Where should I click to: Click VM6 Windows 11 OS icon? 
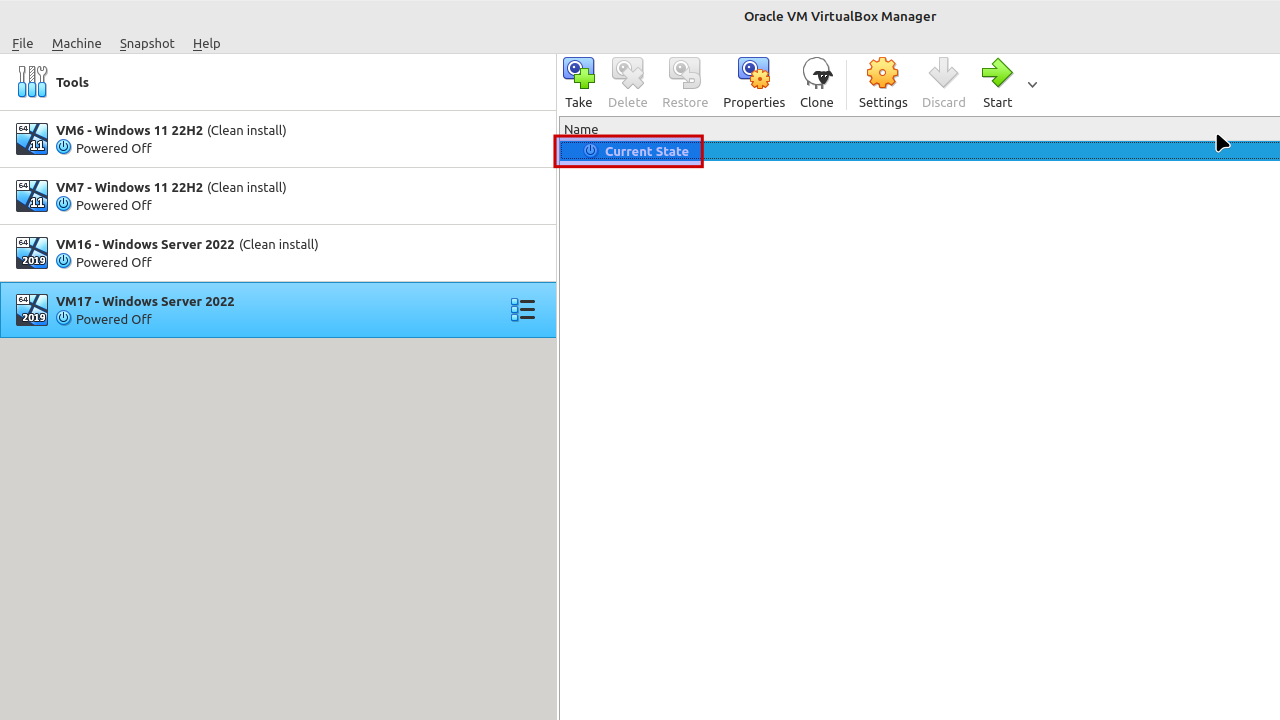(32, 139)
